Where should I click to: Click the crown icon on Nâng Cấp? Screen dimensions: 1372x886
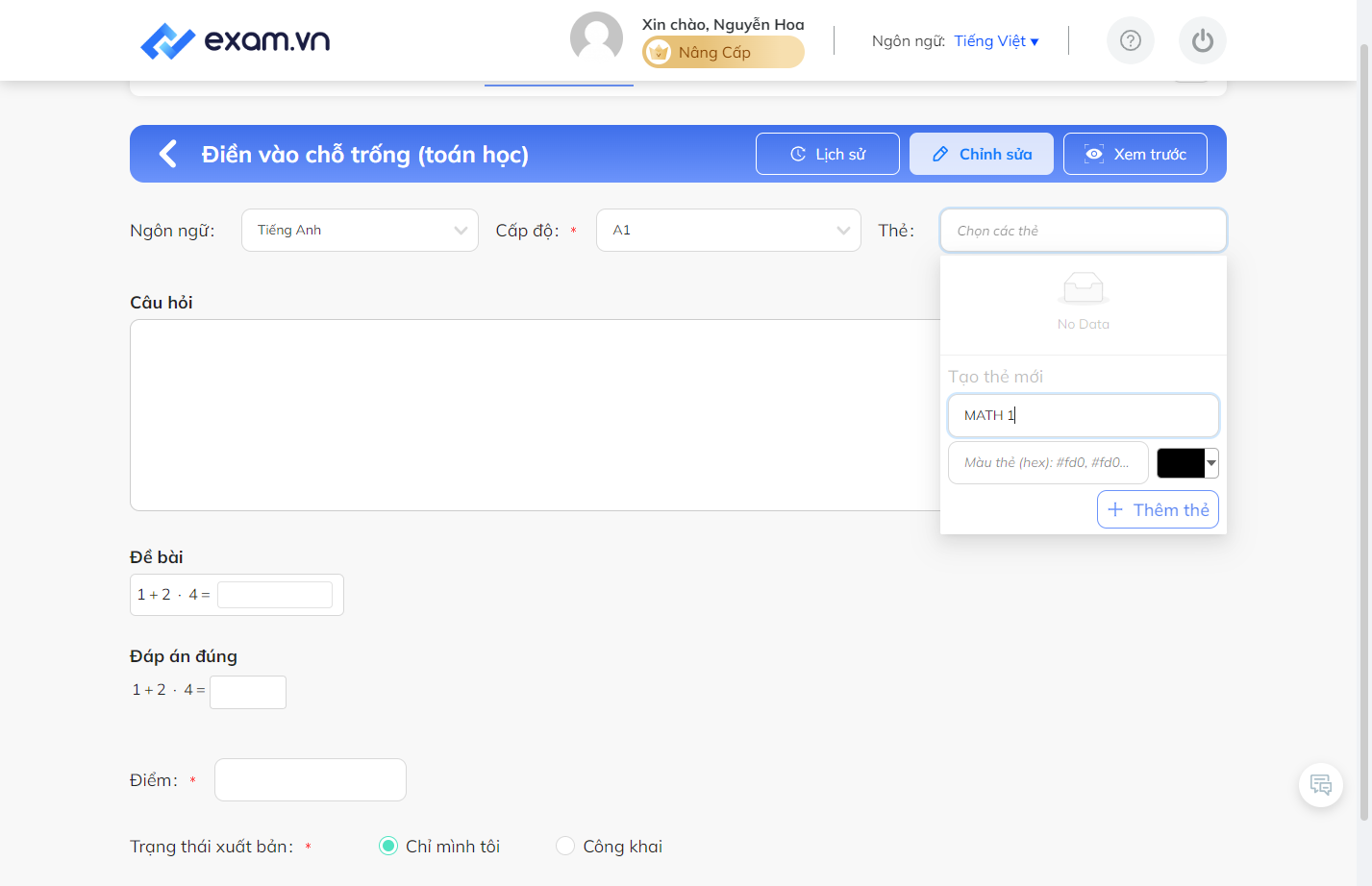tap(659, 52)
